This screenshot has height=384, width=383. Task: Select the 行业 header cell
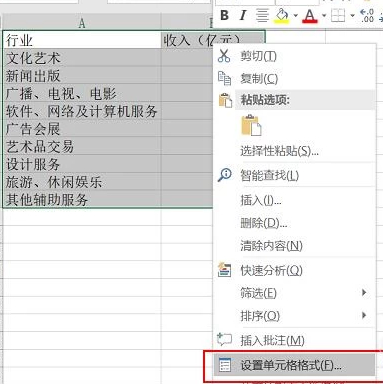pyautogui.click(x=82, y=40)
